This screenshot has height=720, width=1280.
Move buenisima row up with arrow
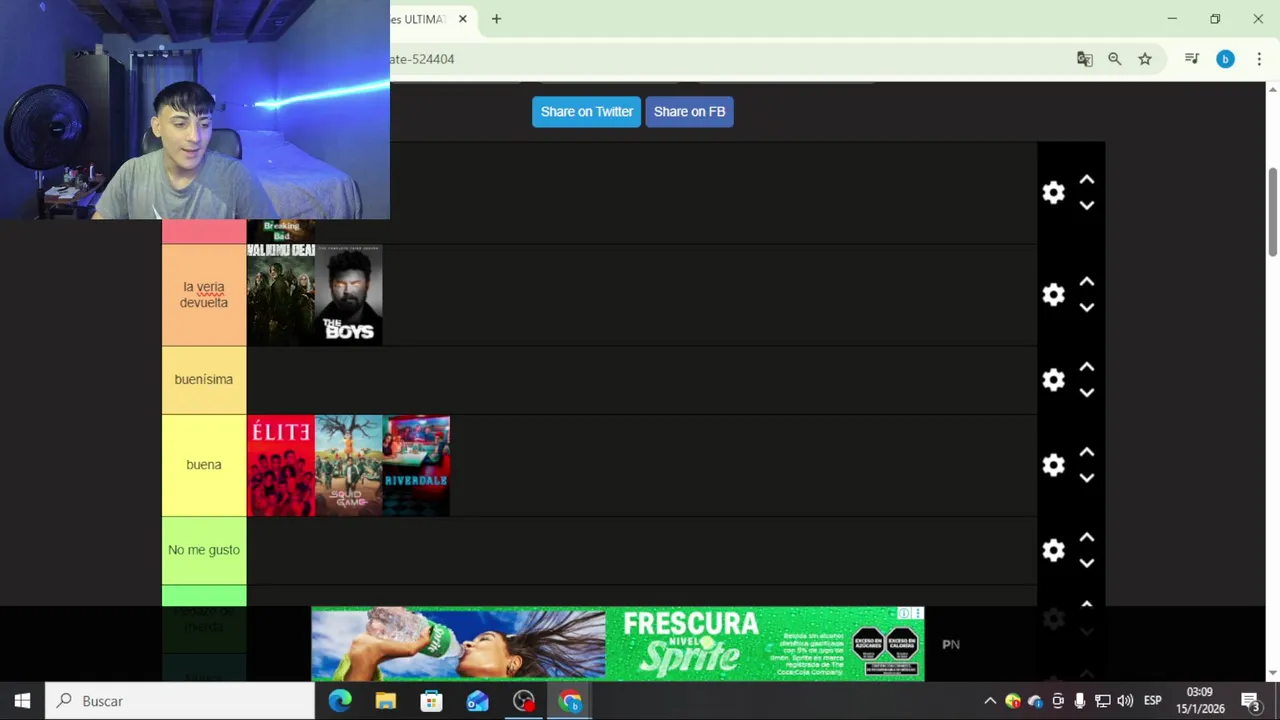[x=1087, y=367]
